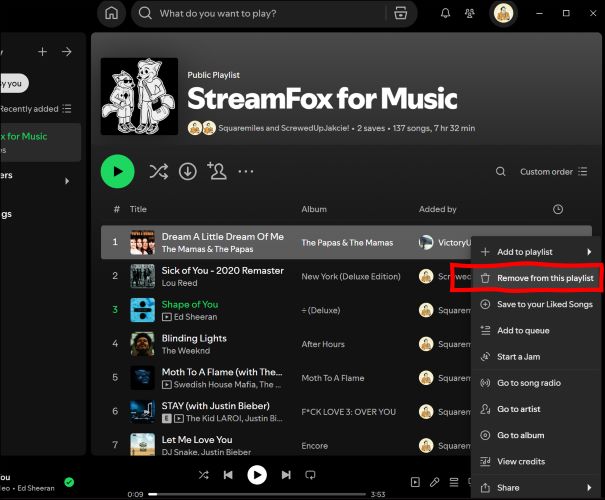Select the STAY (with Justin Bieber) track
Image resolution: width=605 pixels, height=500 pixels.
216,406
